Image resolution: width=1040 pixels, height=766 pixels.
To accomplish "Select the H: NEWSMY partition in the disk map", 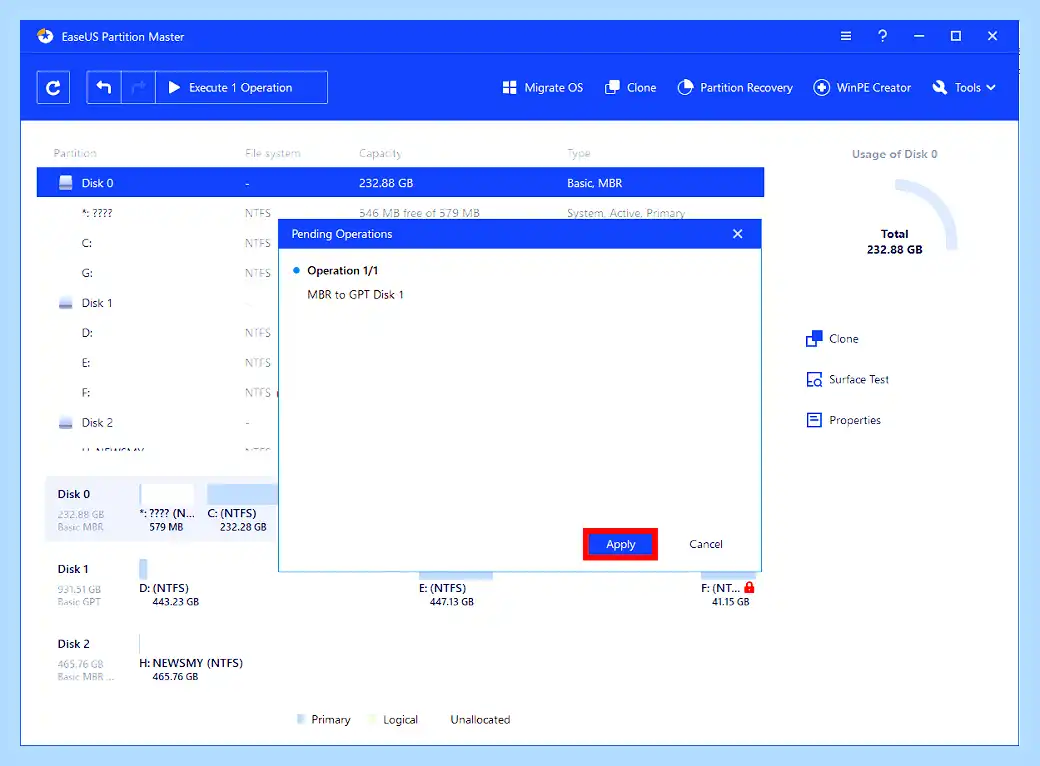I will tap(191, 663).
